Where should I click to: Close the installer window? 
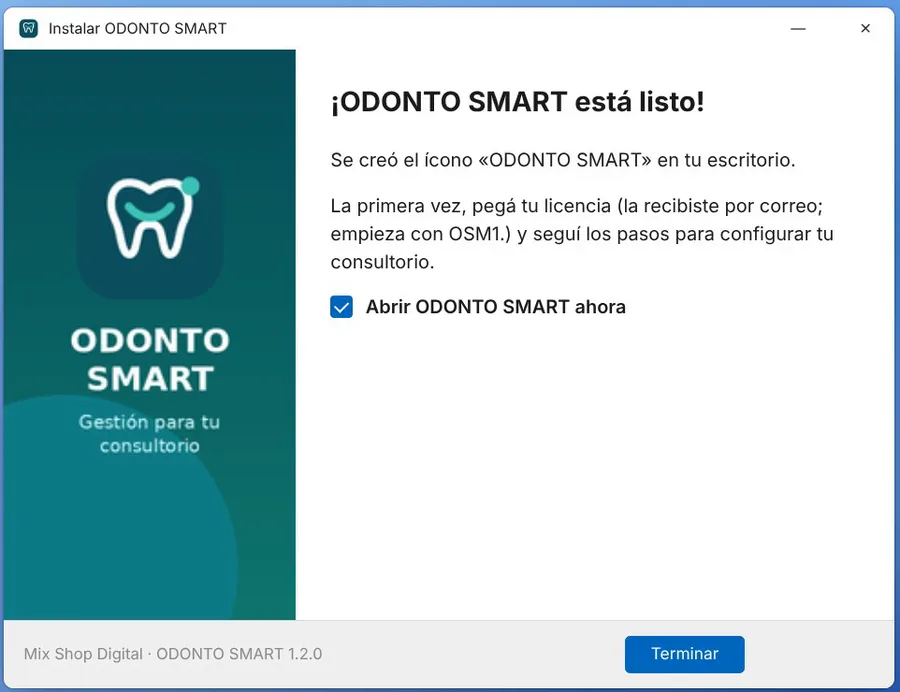click(x=866, y=28)
